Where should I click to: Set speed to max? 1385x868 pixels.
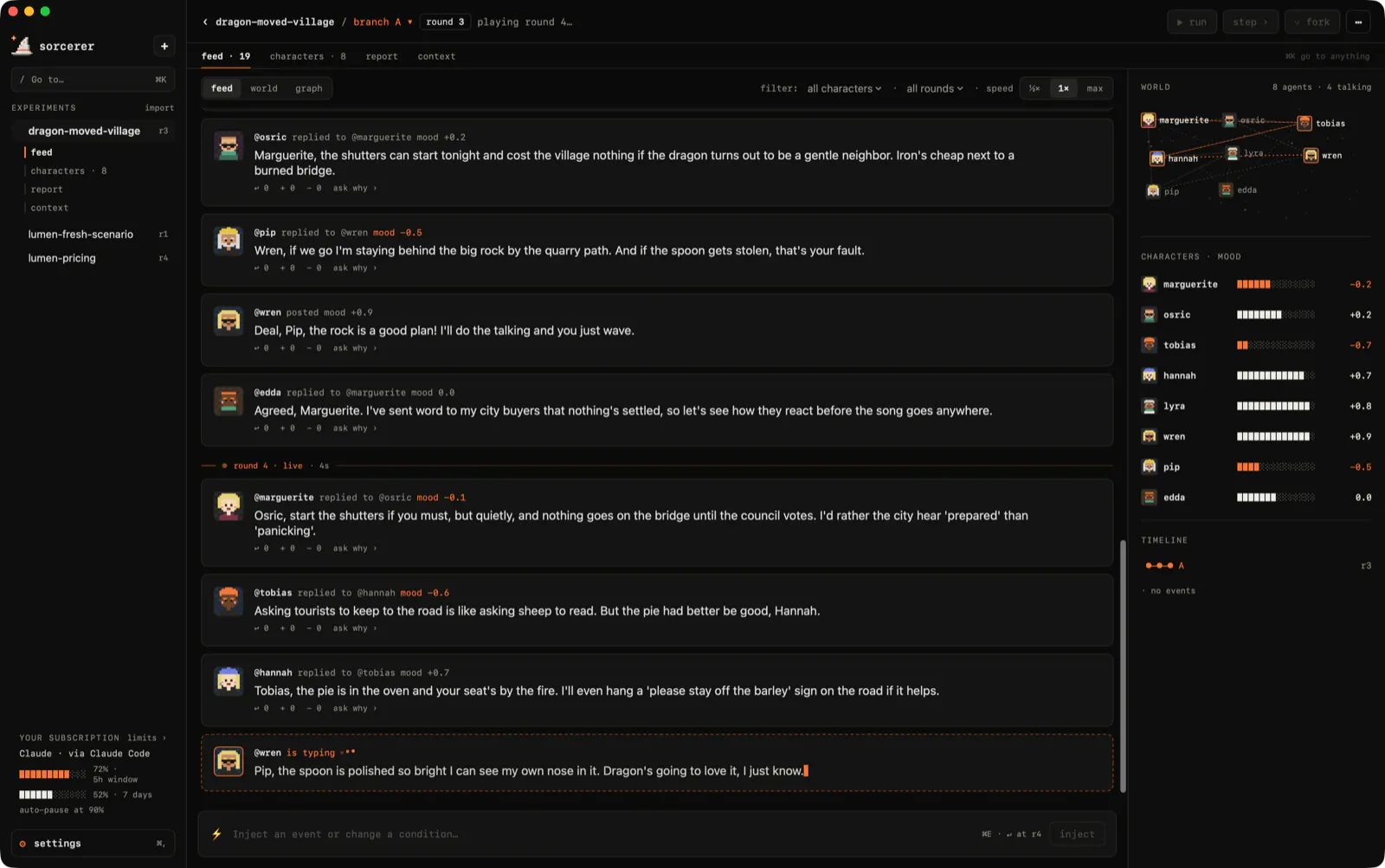click(x=1095, y=88)
